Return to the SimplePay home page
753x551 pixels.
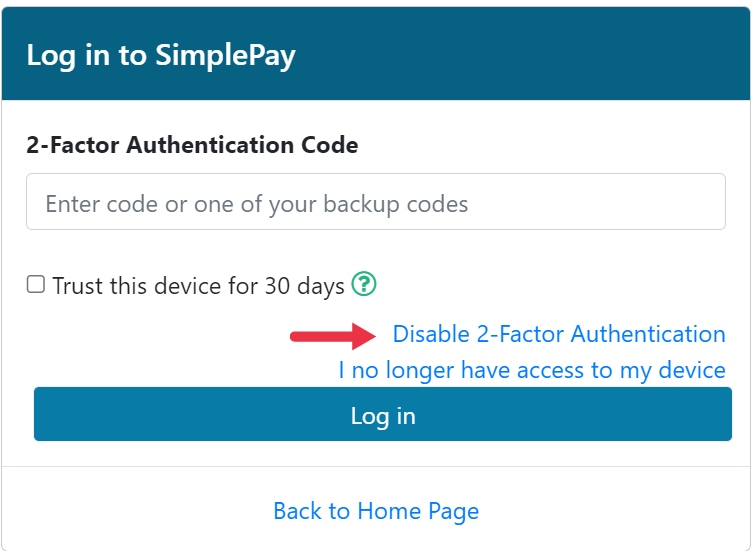pos(376,511)
